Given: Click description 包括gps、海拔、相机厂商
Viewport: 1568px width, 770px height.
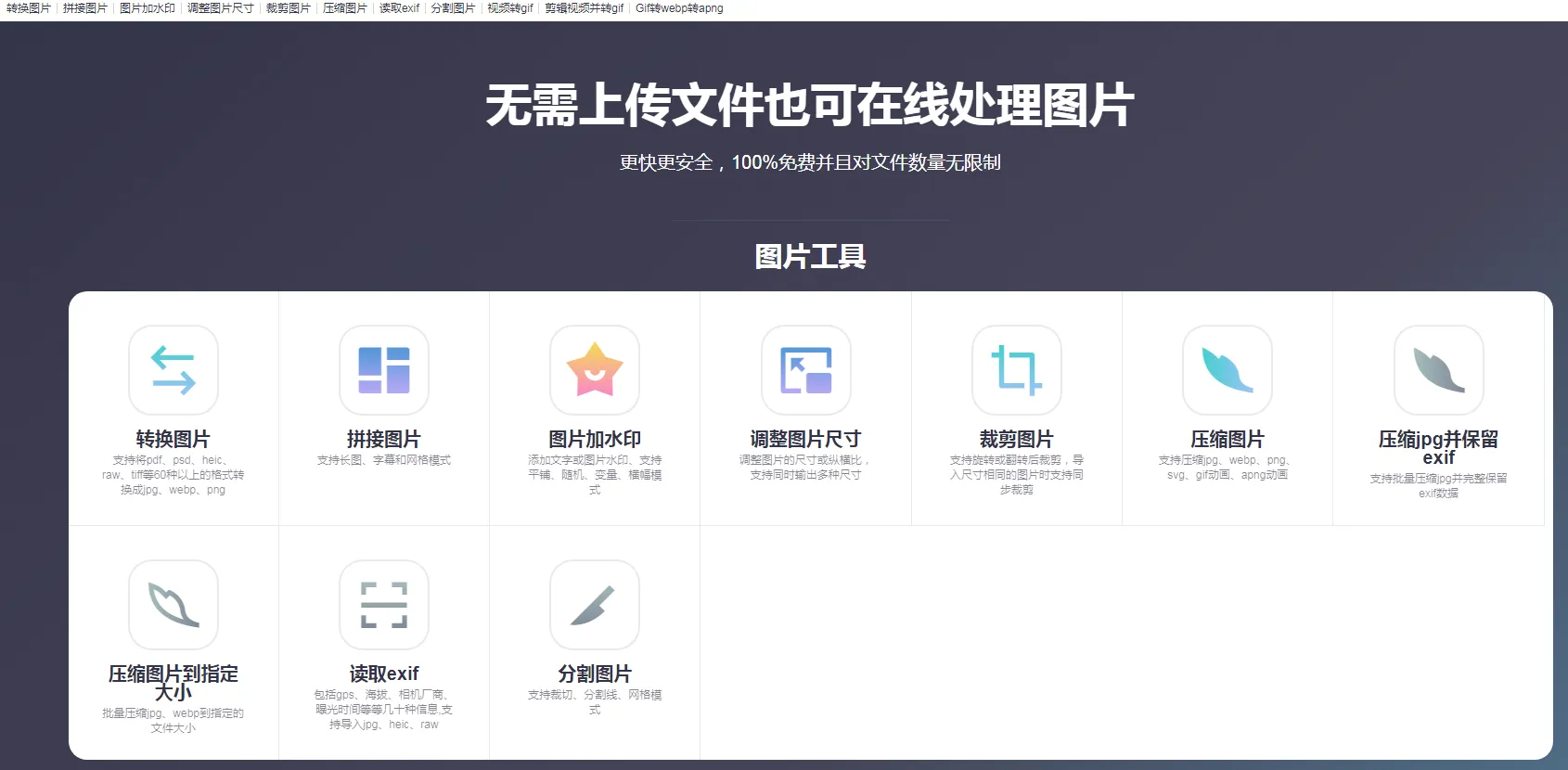Looking at the screenshot, I should [x=384, y=710].
